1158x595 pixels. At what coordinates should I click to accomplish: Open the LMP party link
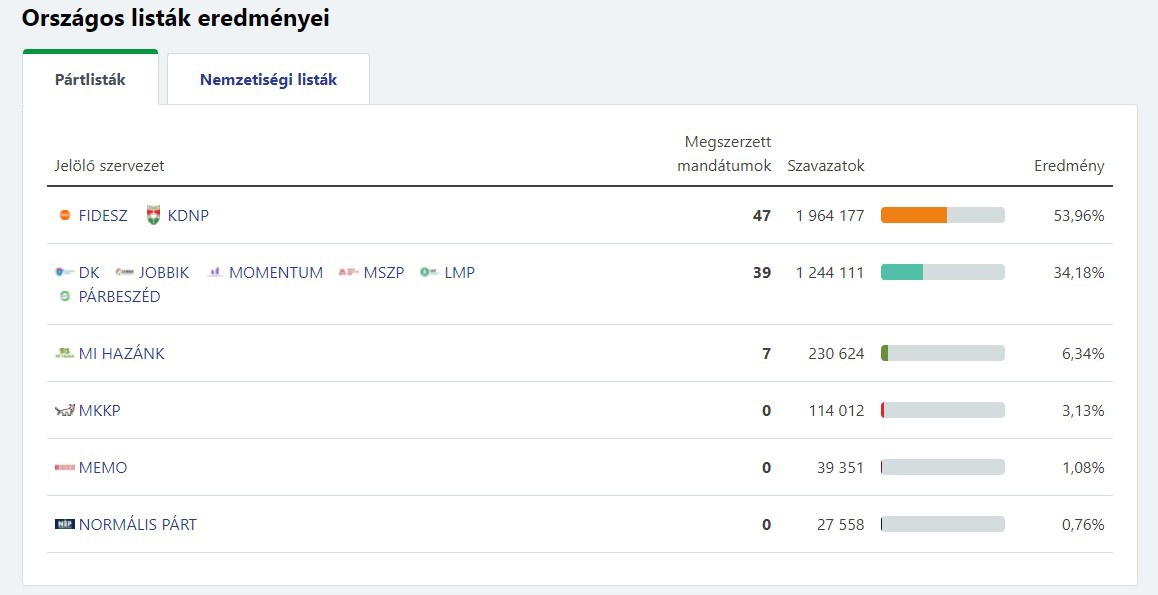point(459,272)
